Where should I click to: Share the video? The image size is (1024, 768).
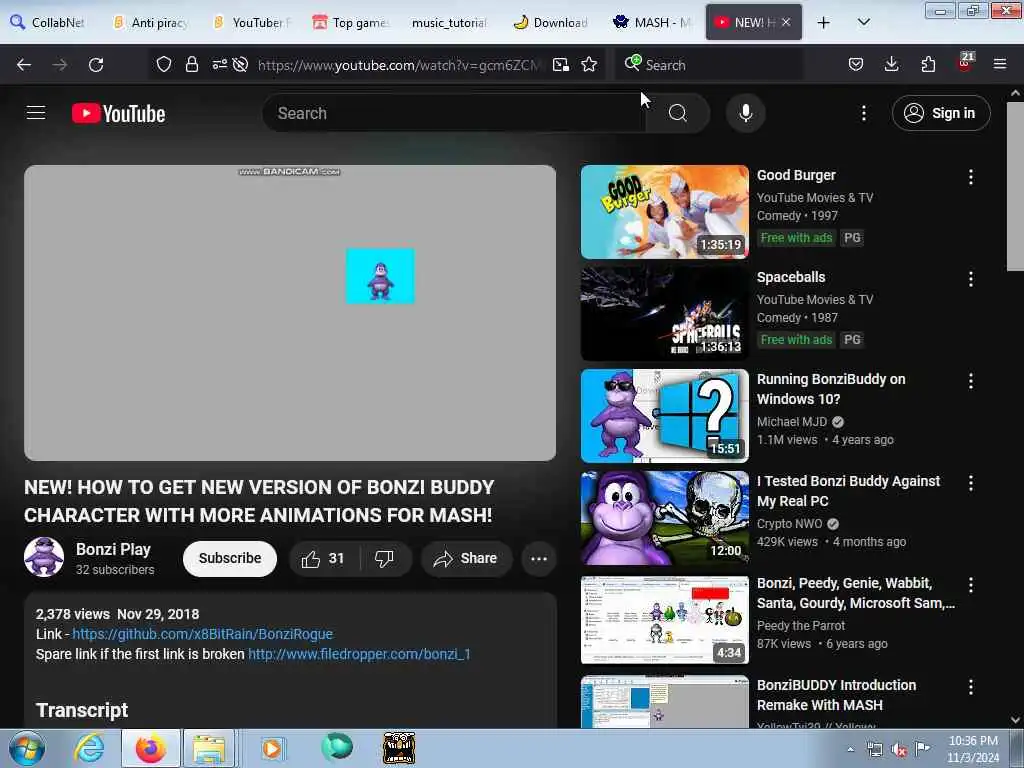[466, 558]
